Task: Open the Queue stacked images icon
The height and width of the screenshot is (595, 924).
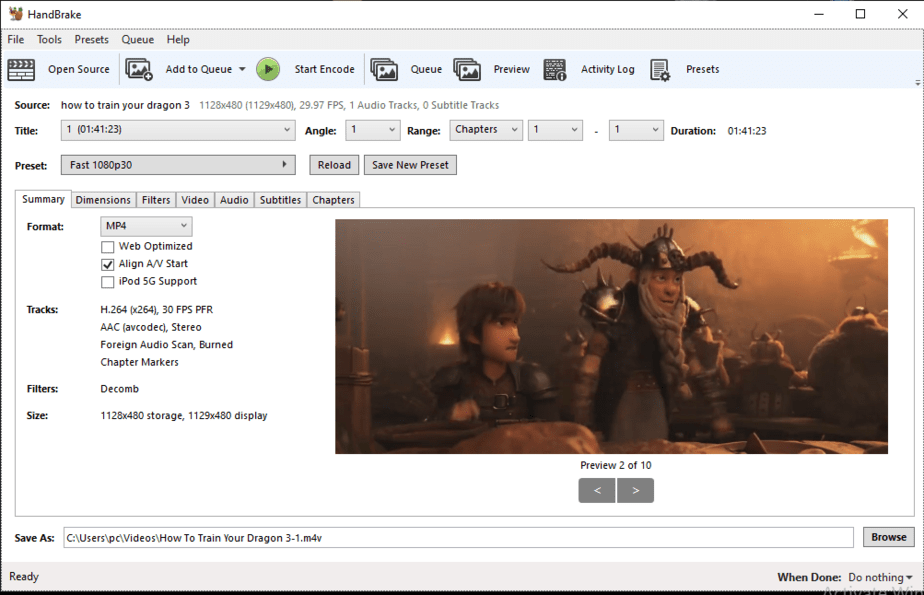Action: [384, 69]
